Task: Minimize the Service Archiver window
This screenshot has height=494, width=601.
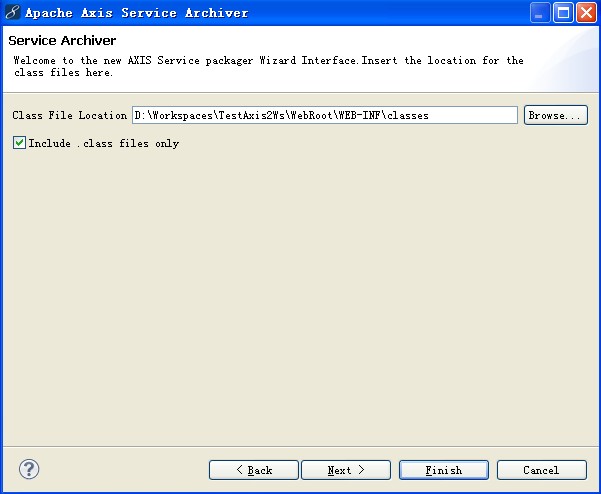Action: (x=540, y=13)
